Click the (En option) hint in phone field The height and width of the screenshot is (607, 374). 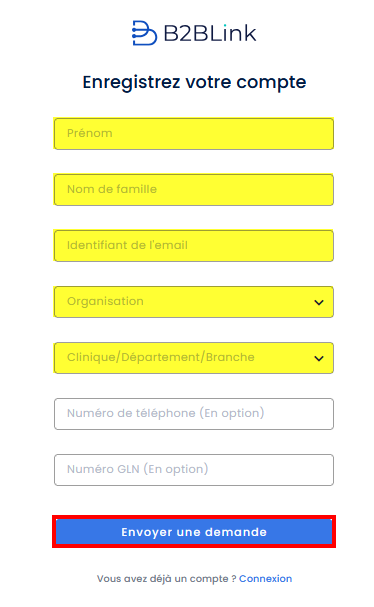tap(232, 413)
